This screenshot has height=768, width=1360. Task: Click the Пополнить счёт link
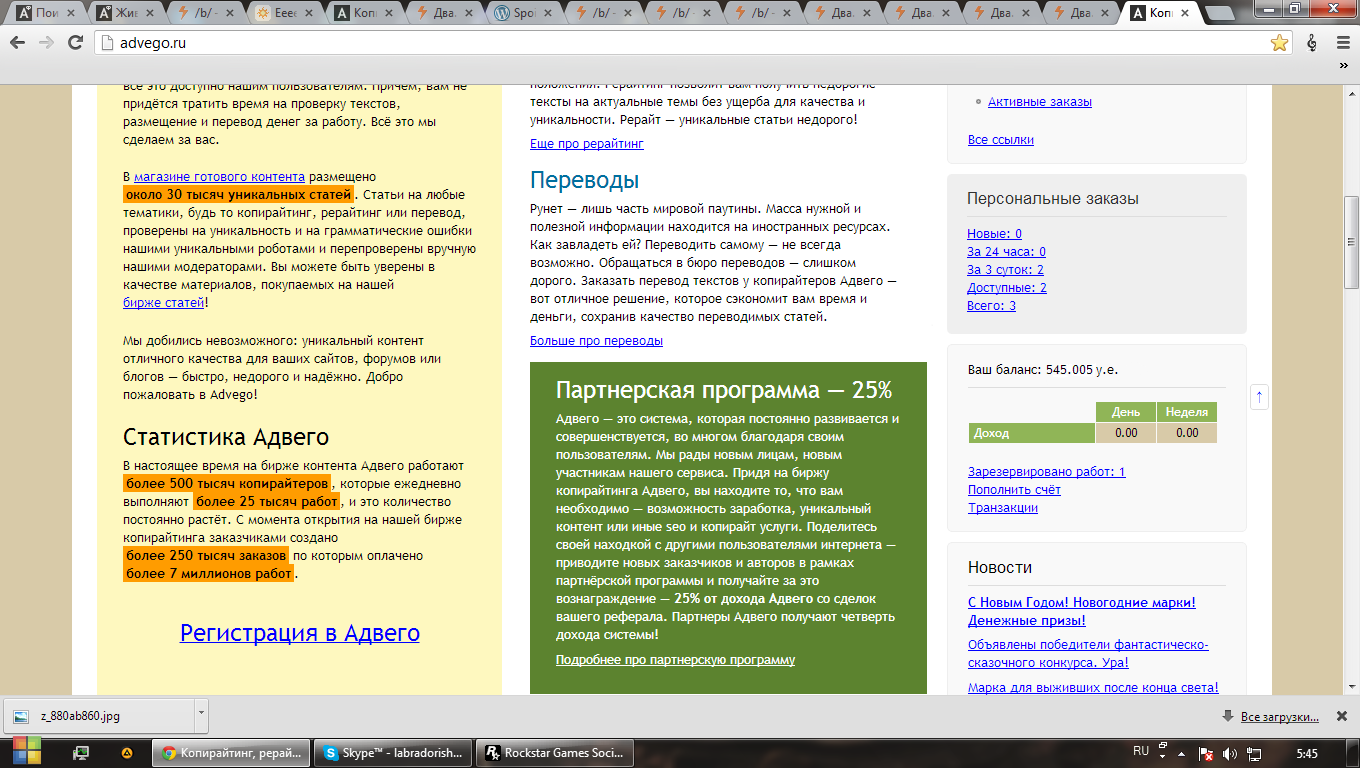coord(1014,490)
